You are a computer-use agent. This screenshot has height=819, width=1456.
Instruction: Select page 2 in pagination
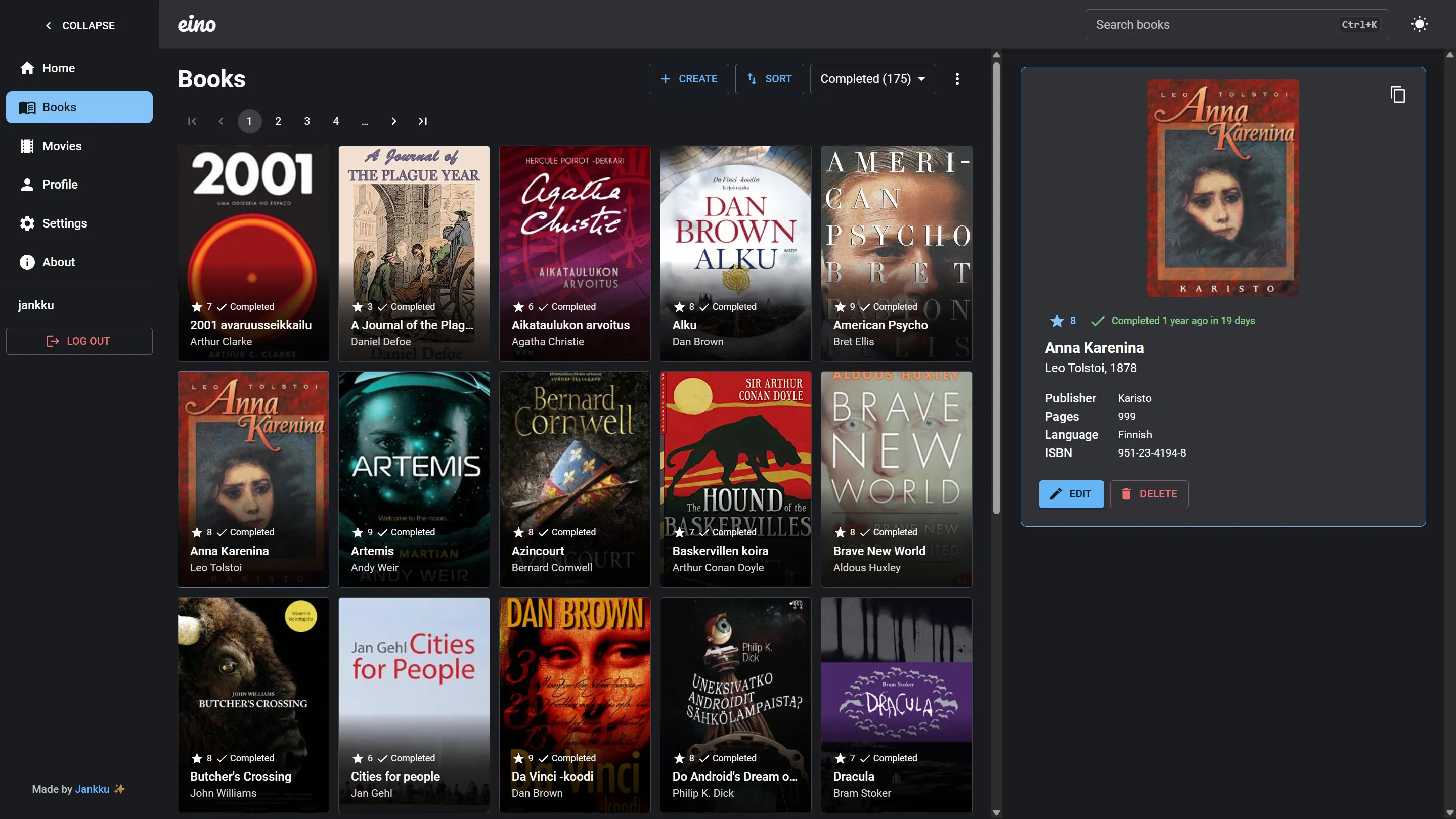point(278,121)
